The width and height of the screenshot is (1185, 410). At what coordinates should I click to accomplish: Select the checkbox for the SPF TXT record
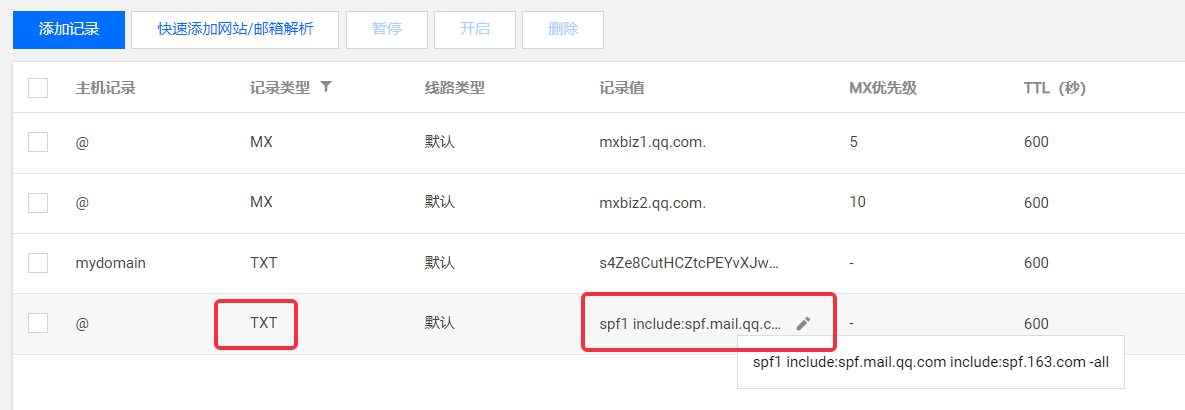(38, 323)
